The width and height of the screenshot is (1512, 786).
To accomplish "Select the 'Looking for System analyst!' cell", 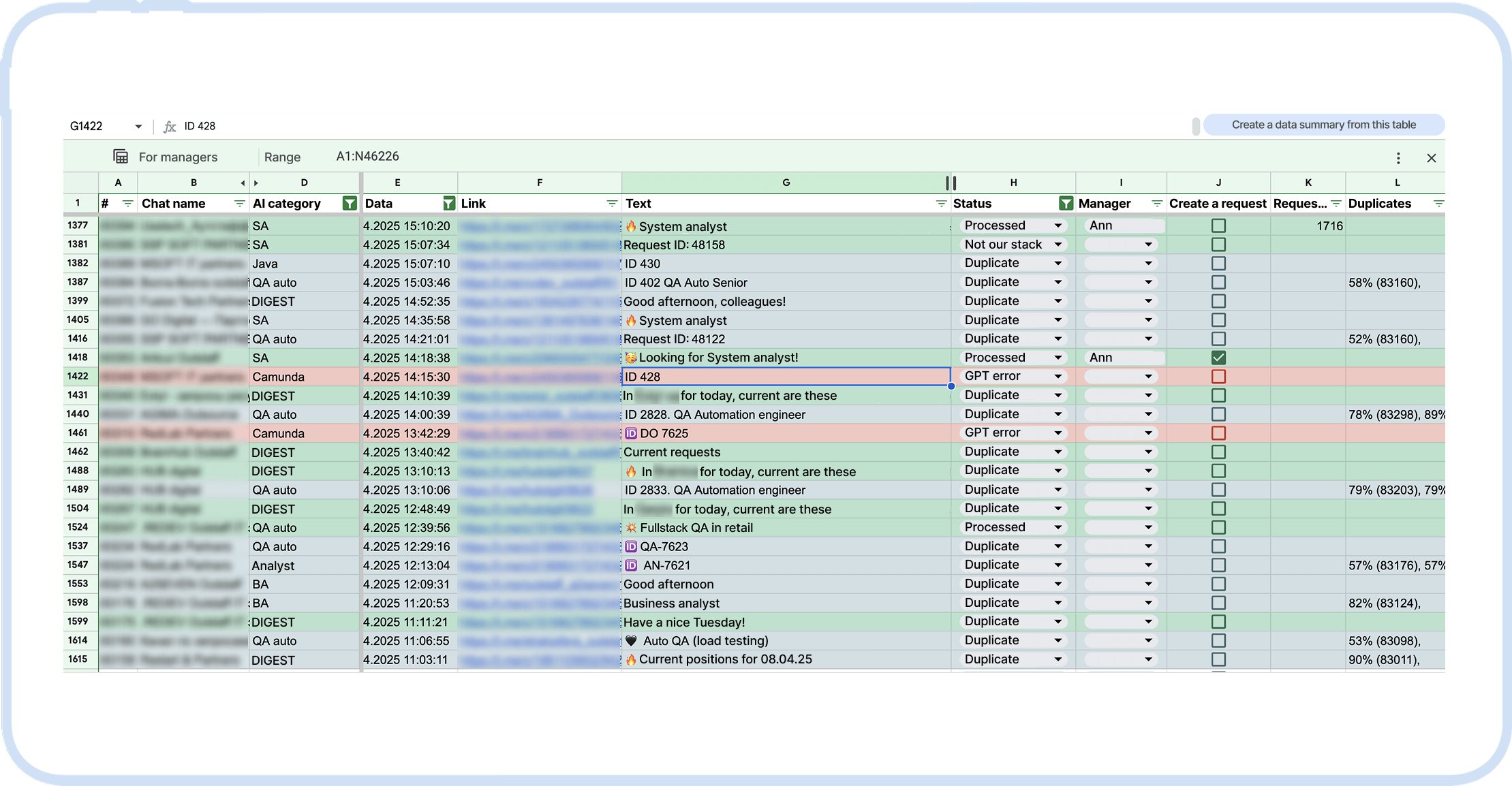I will pos(786,358).
